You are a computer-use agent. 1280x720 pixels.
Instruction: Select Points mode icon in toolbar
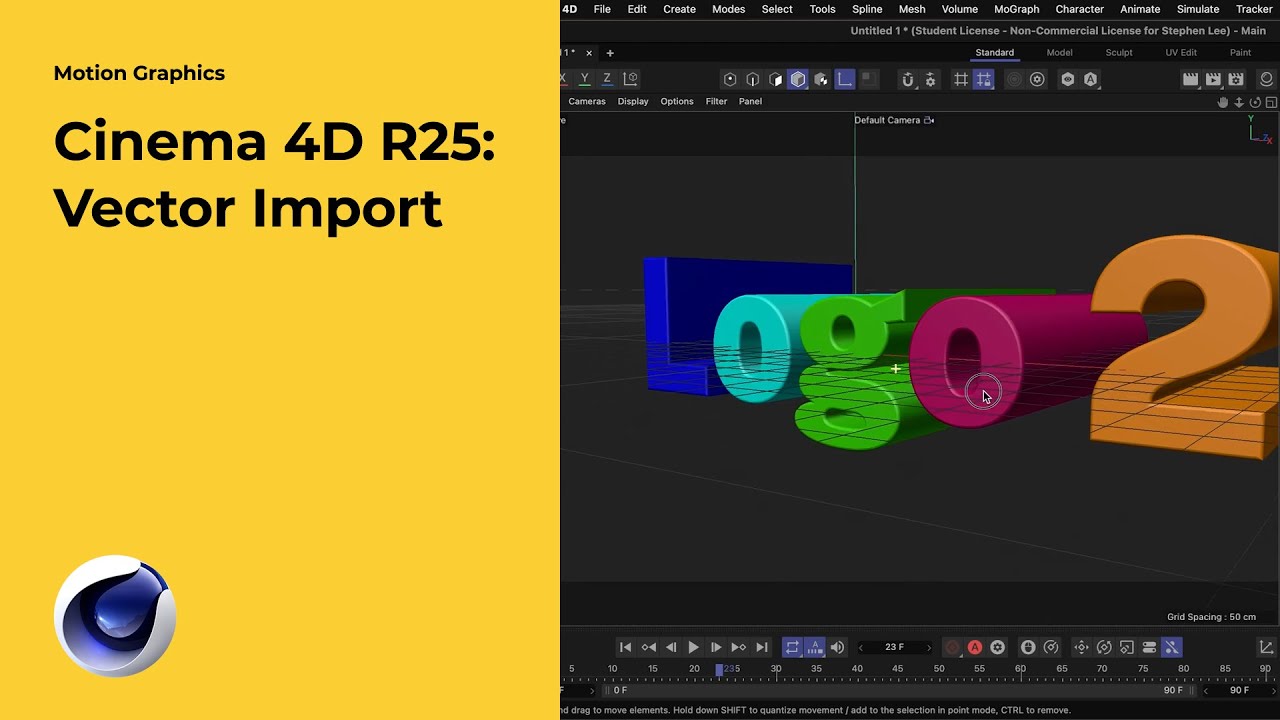click(730, 79)
